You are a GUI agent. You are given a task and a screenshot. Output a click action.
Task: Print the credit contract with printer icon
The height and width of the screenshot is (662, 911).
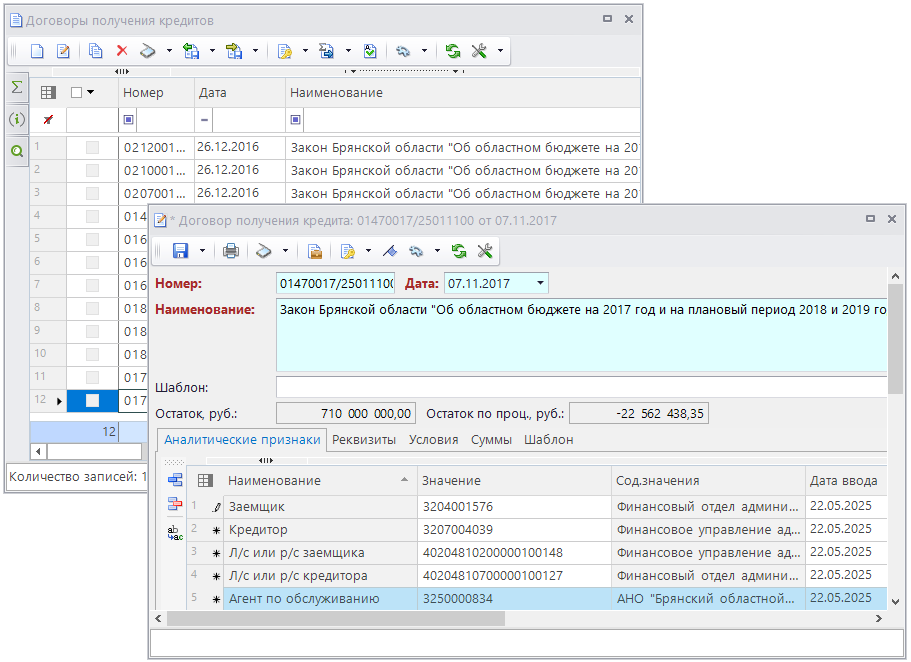tap(231, 251)
